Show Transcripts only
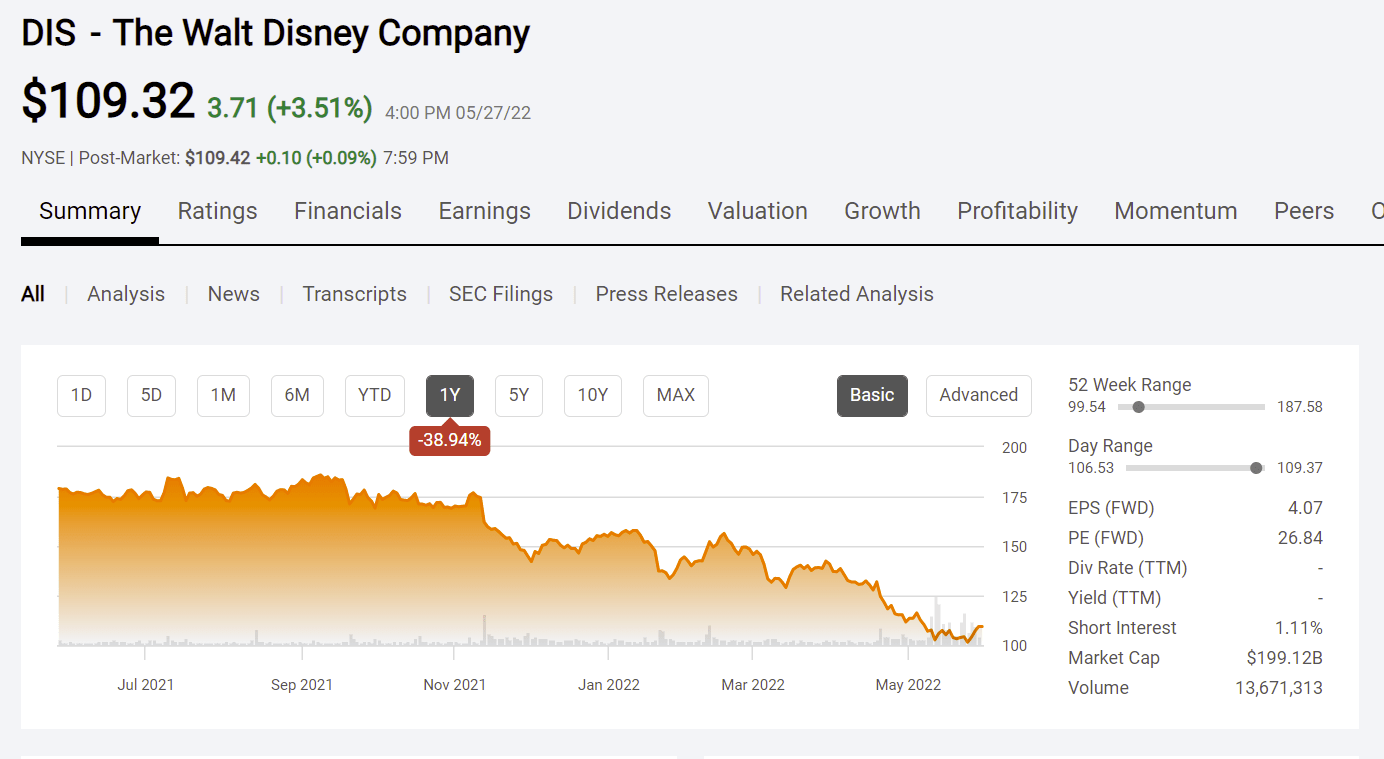This screenshot has width=1384, height=759. (354, 294)
